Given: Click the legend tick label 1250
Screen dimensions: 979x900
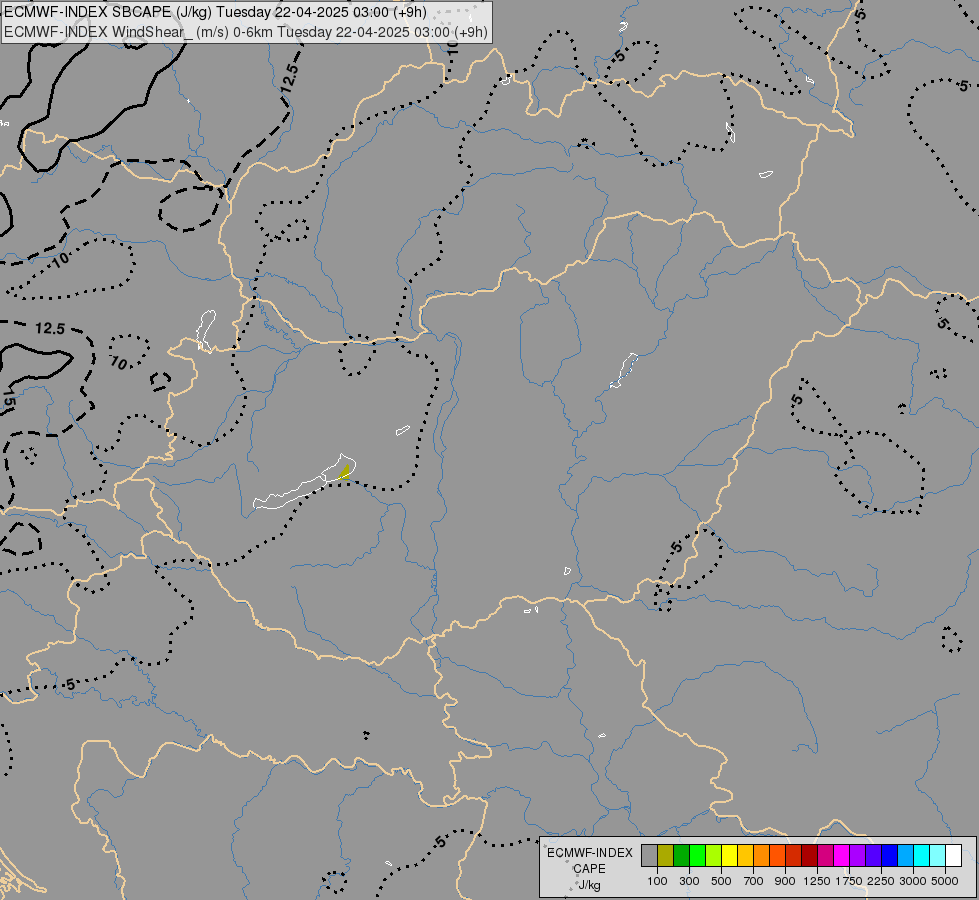Looking at the screenshot, I should click(817, 881).
